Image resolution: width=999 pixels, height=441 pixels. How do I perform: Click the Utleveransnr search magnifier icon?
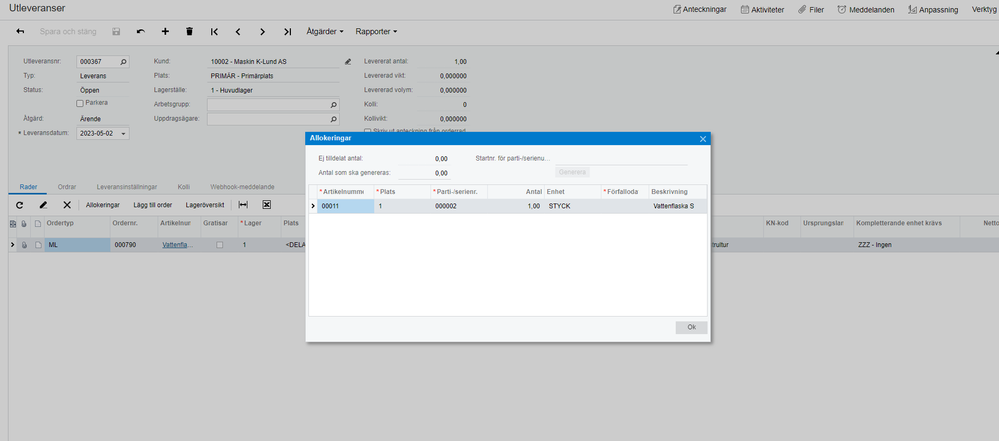124,62
